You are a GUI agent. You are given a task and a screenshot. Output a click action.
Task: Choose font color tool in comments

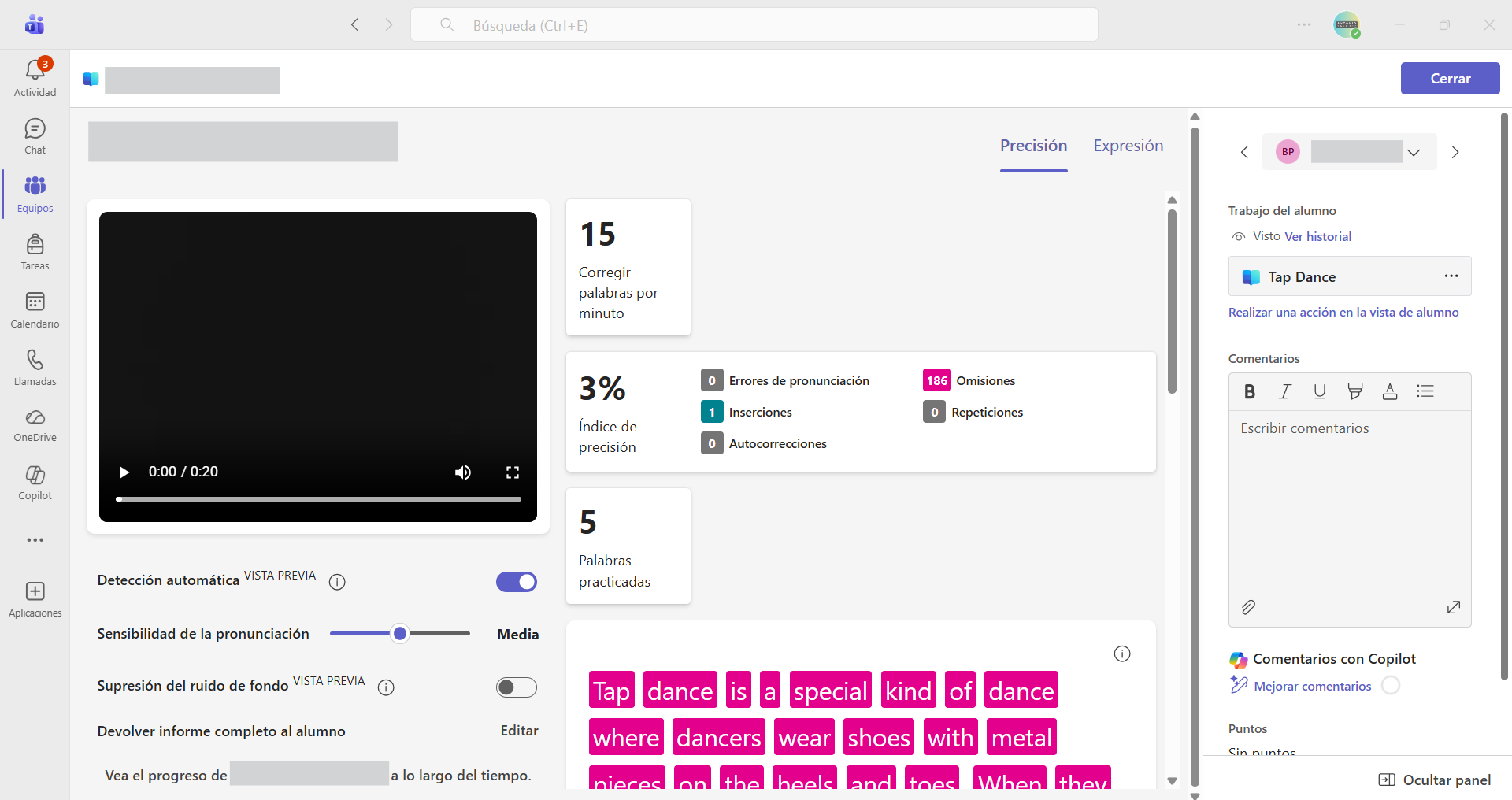(x=1390, y=391)
